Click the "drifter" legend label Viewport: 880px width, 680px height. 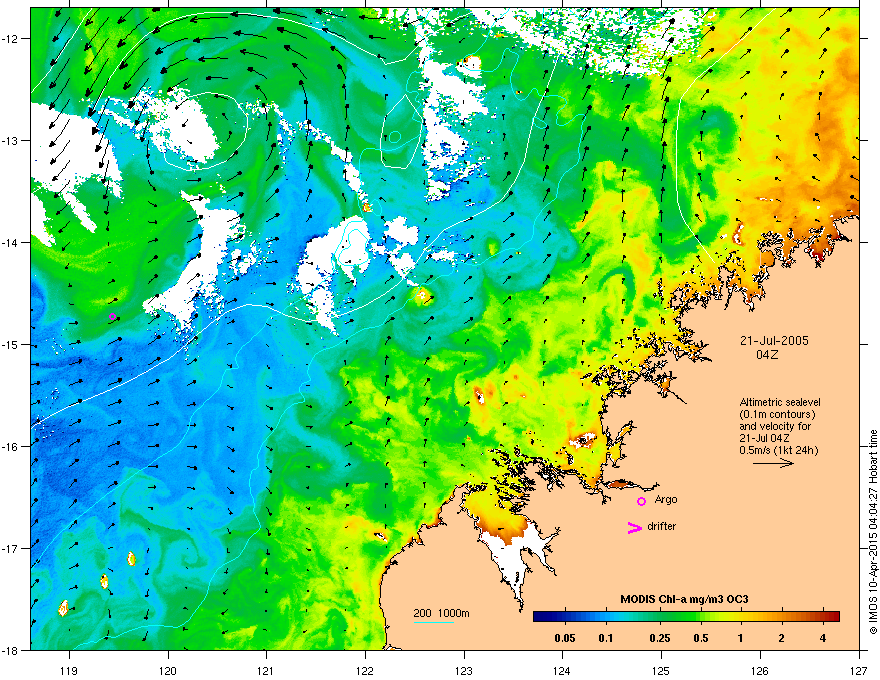click(662, 526)
